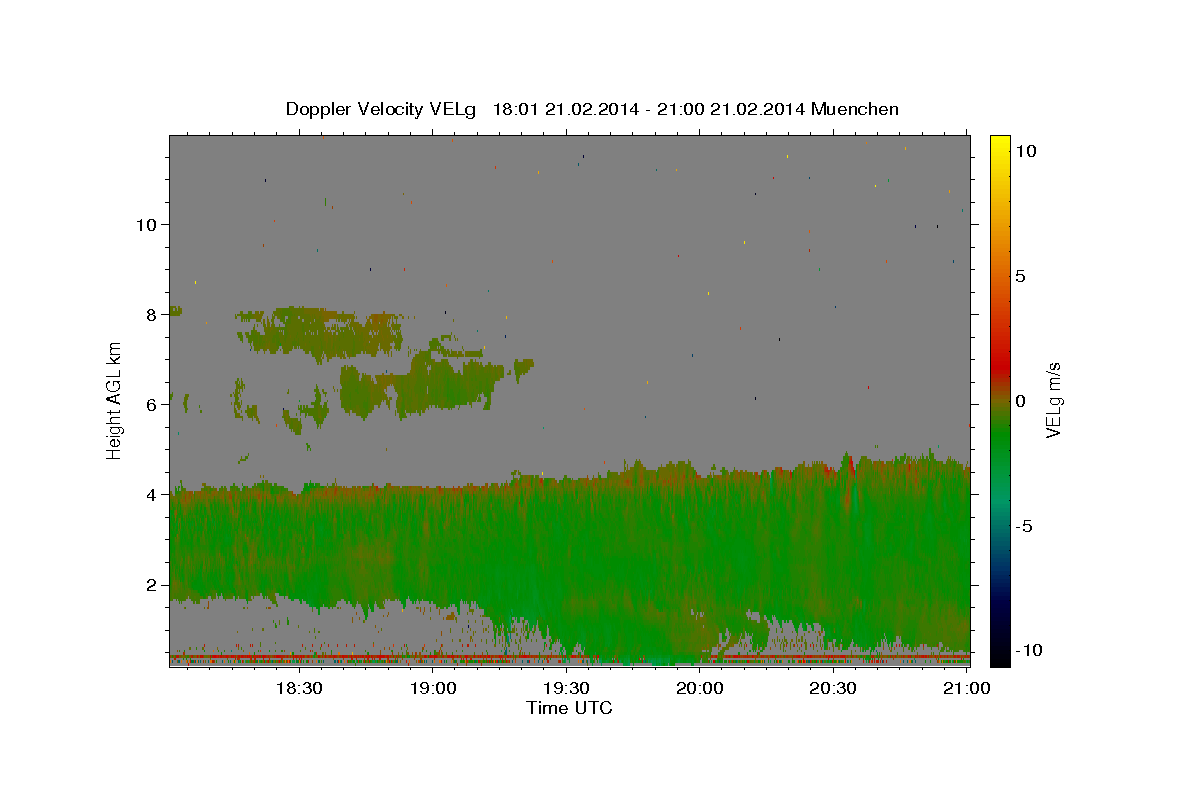This screenshot has height=800, width=1200.
Task: Click the plot title 'Doppler Velocity VELg'
Action: [x=381, y=109]
